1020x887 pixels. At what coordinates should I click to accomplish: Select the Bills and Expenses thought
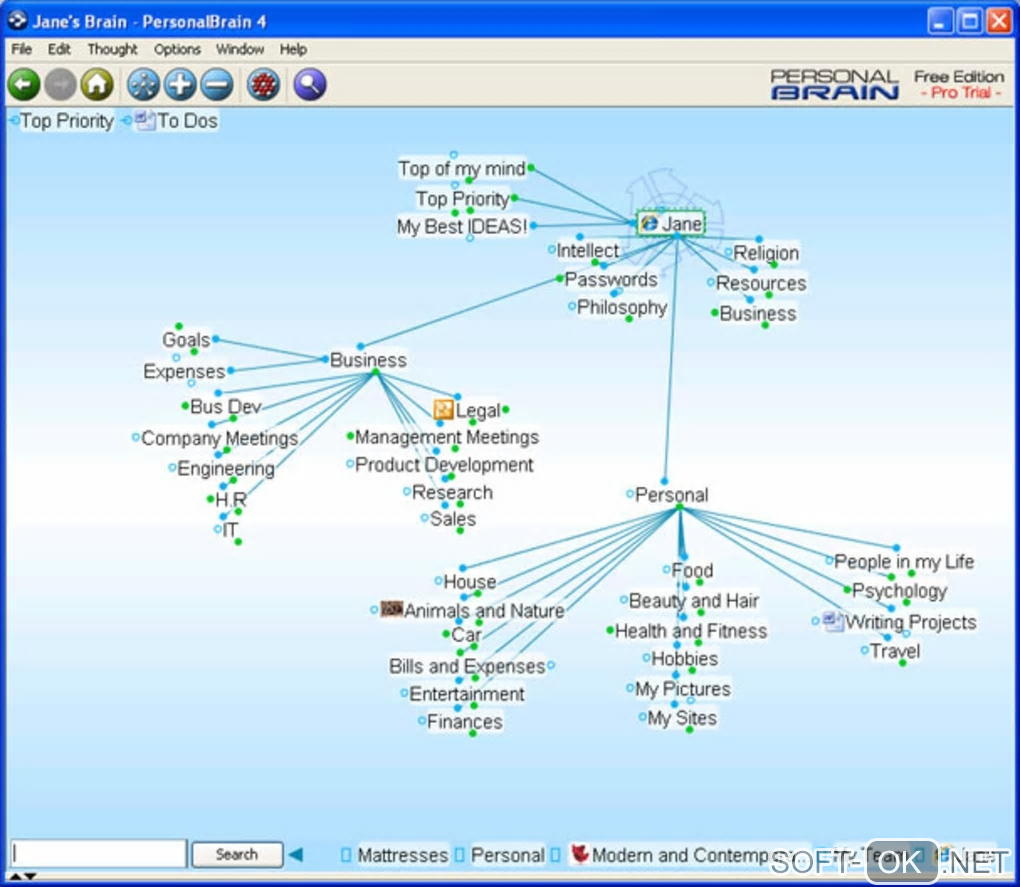(x=467, y=666)
